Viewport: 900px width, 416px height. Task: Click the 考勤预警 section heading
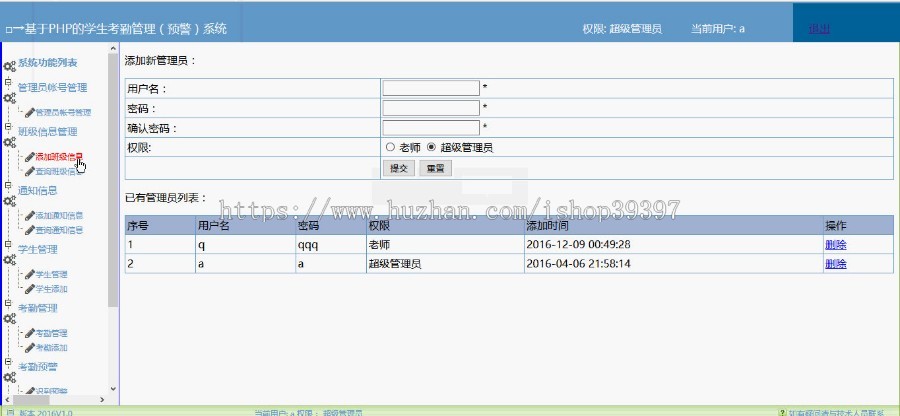click(x=38, y=366)
